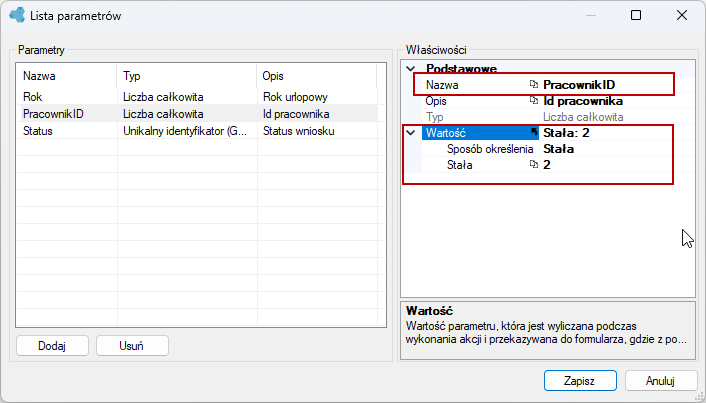
Task: Click the Typ column header
Action: tap(186, 76)
